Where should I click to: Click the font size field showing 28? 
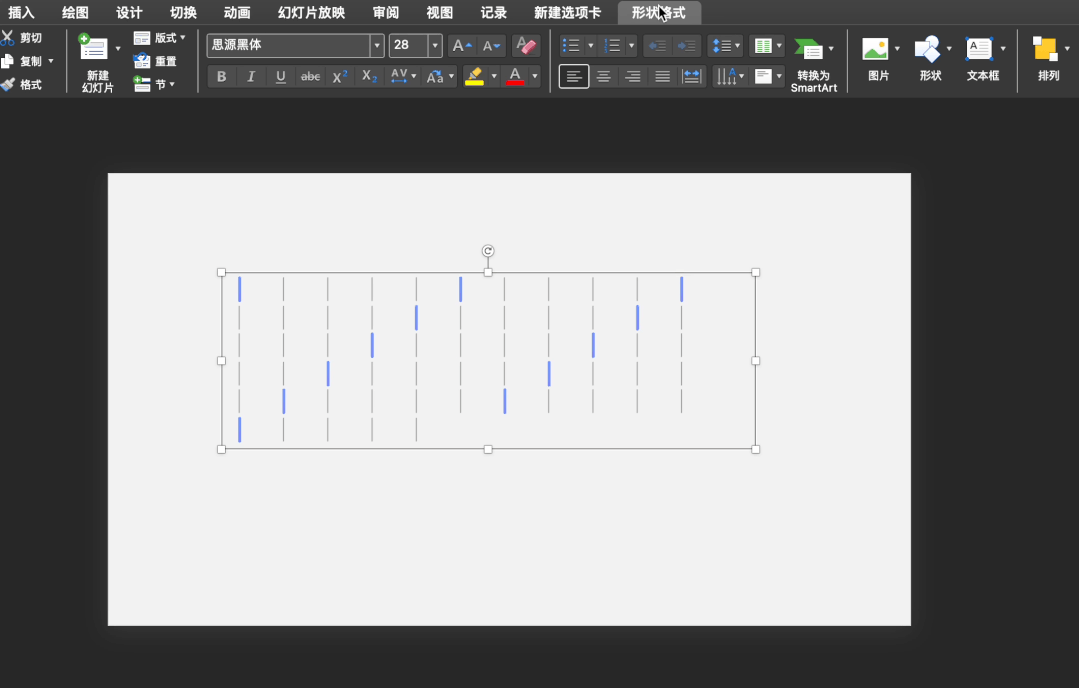pyautogui.click(x=408, y=45)
